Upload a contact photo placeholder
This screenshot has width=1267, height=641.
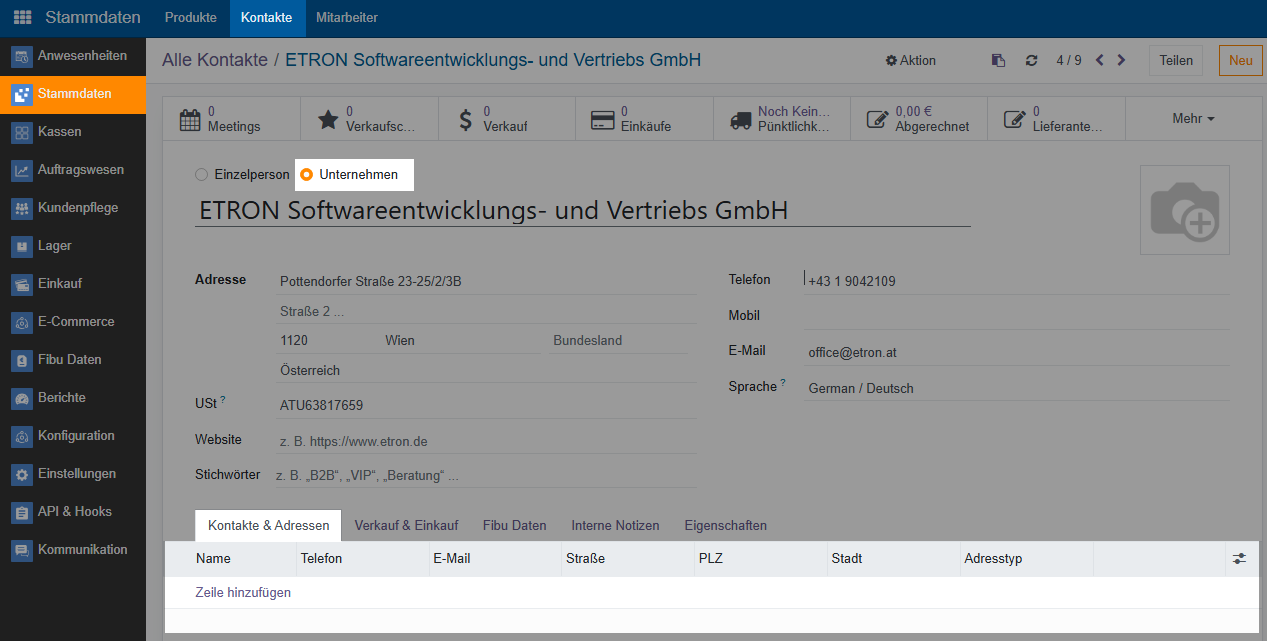click(x=1185, y=210)
